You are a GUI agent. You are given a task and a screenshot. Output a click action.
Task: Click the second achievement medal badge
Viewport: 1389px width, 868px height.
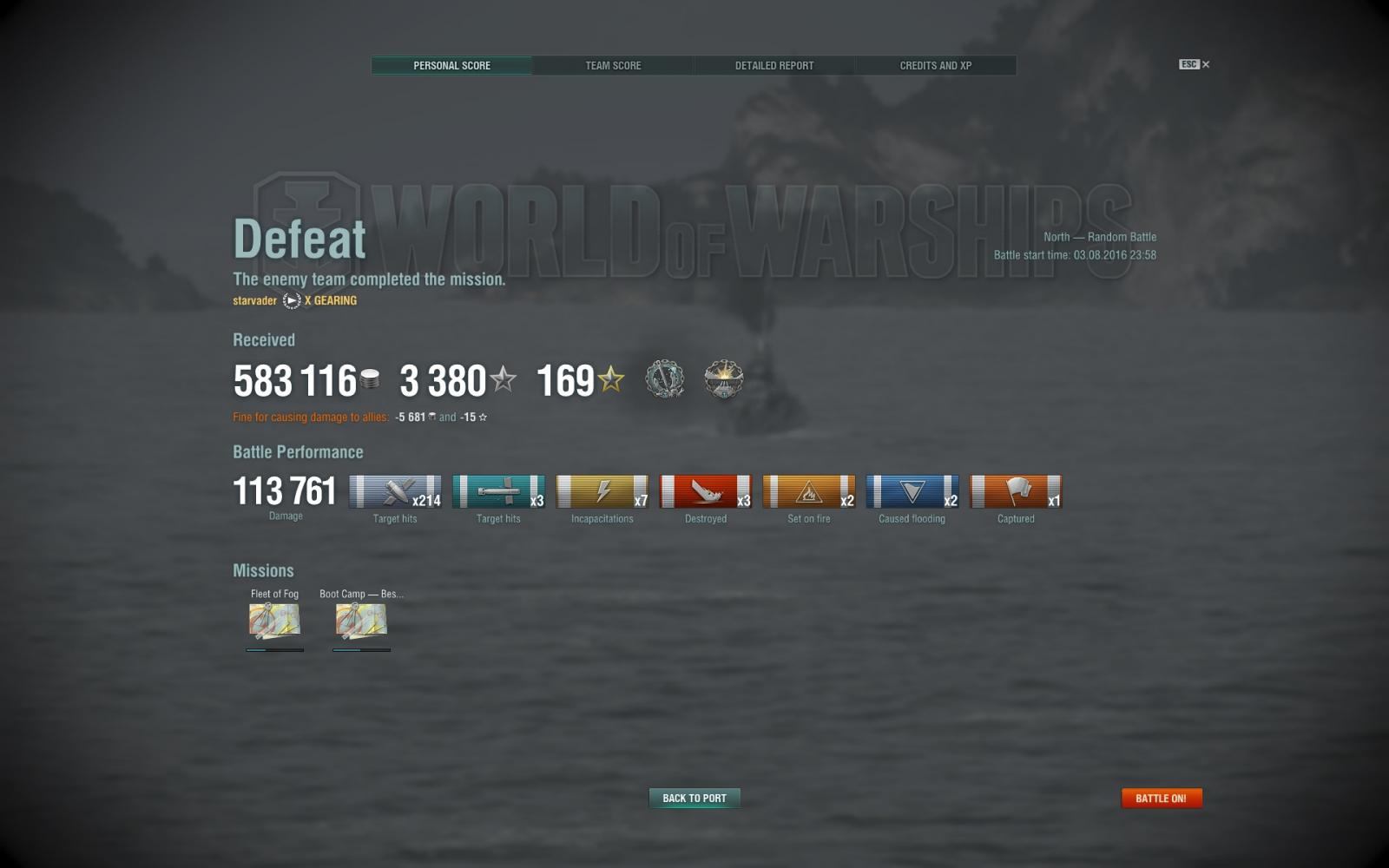coord(723,379)
